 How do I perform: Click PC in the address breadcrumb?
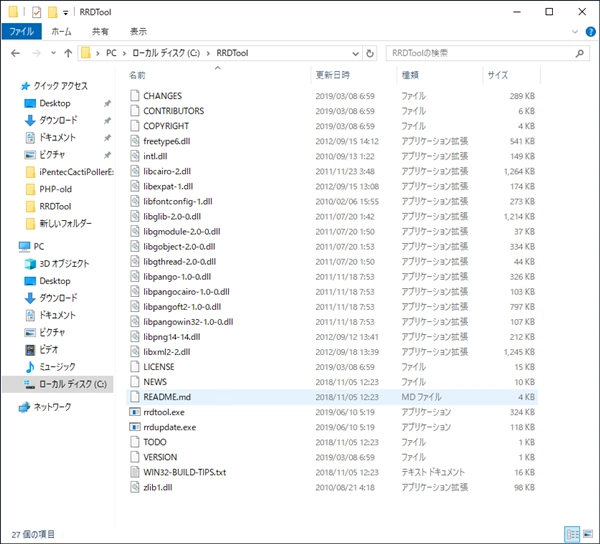coord(111,53)
